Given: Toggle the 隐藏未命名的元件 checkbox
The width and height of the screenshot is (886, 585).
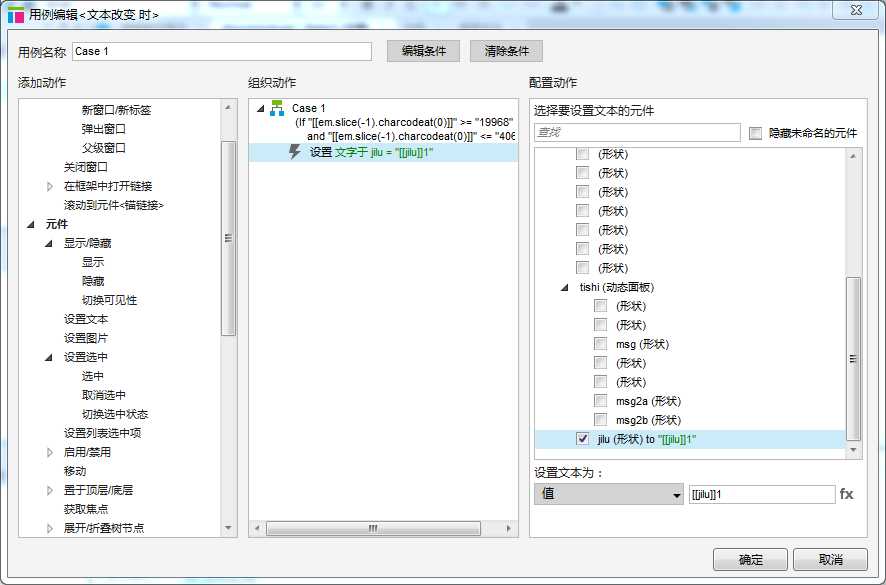Looking at the screenshot, I should [x=756, y=133].
